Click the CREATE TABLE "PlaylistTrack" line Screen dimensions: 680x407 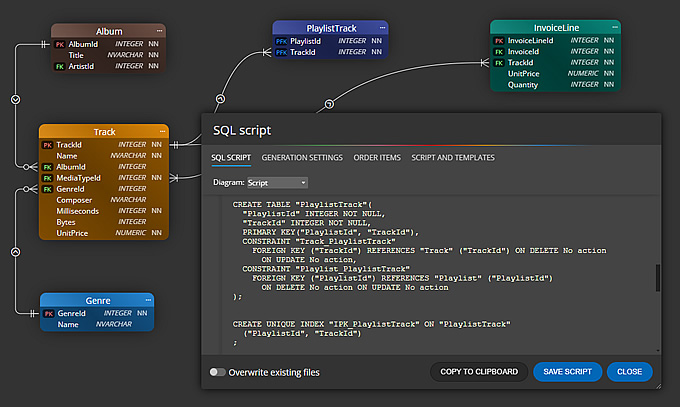point(302,204)
